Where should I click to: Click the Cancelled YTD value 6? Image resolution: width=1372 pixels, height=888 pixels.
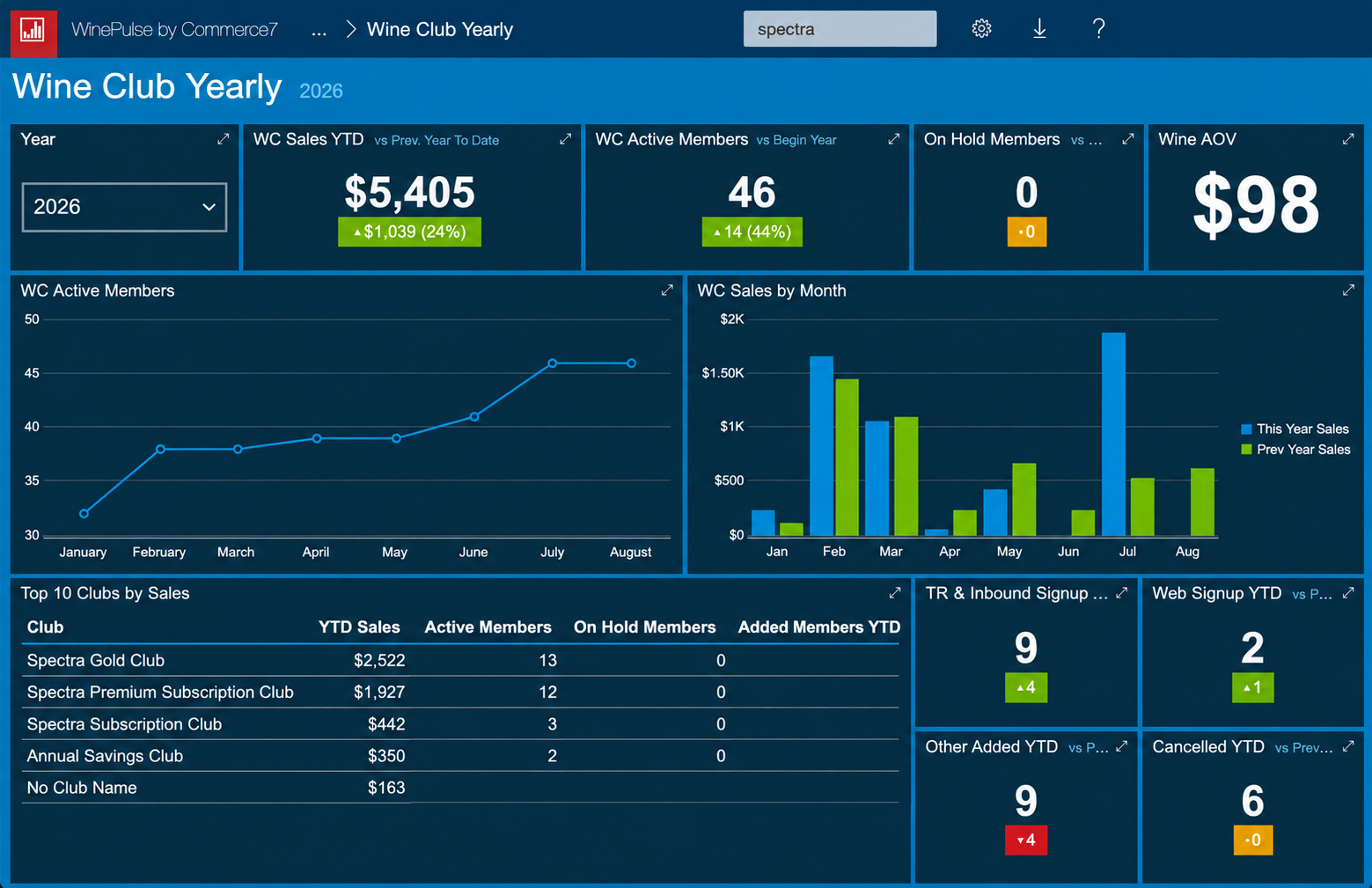click(1252, 802)
